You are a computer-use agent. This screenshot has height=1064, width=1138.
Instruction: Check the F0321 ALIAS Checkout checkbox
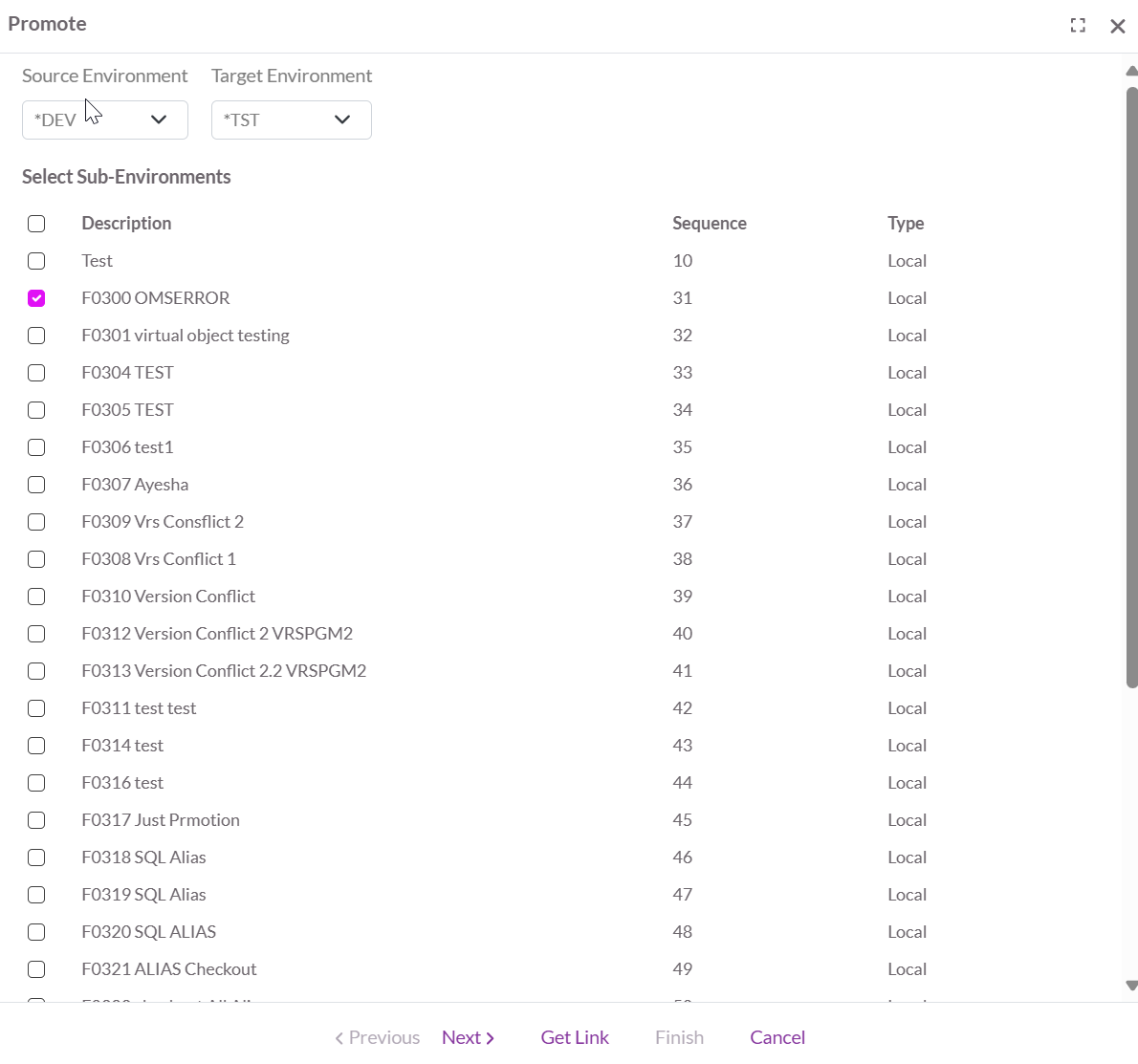tap(36, 969)
